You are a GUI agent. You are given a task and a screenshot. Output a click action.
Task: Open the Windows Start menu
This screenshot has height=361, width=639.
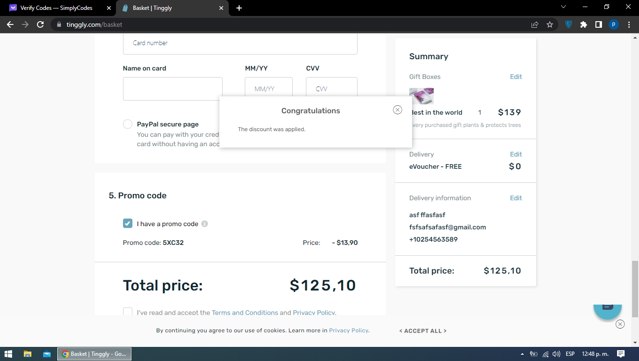(8, 354)
